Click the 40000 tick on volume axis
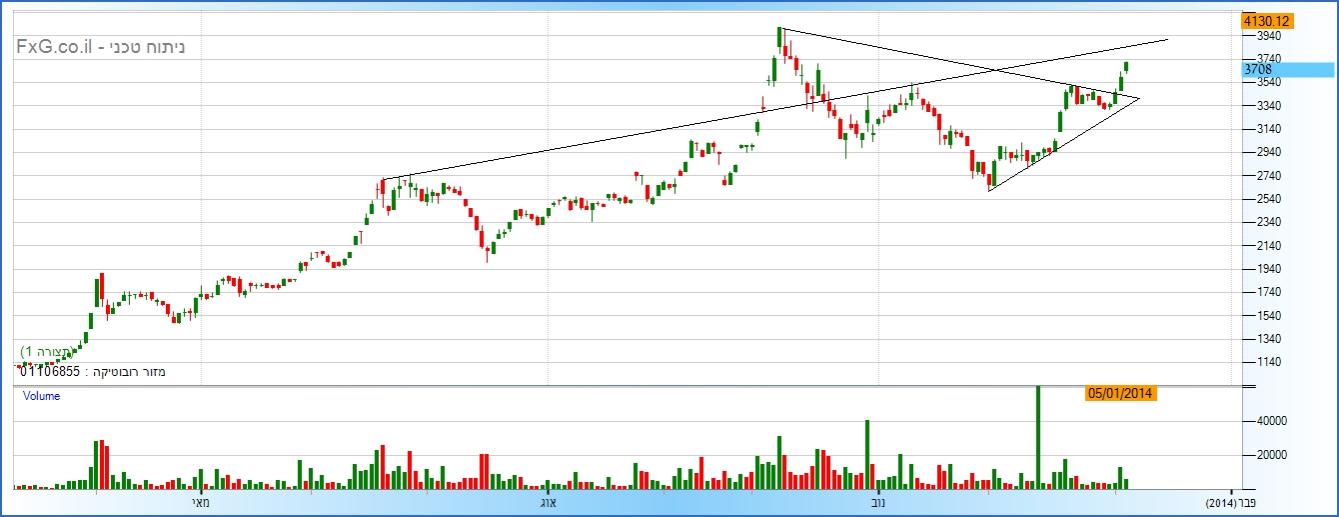Image resolution: width=1339 pixels, height=517 pixels. pos(1258,422)
